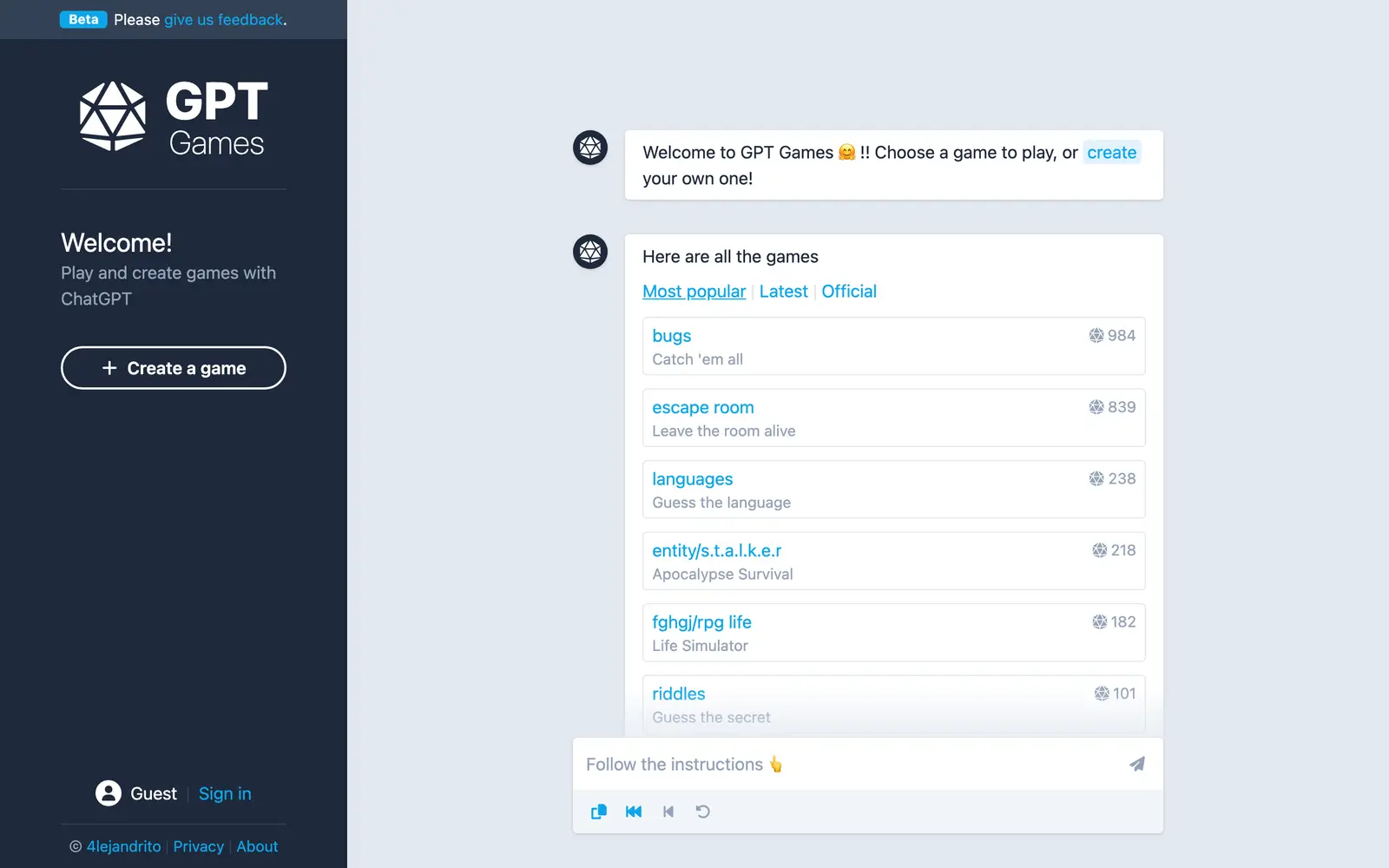Step back one message icon
This screenshot has width=1389, height=868.
click(x=668, y=812)
